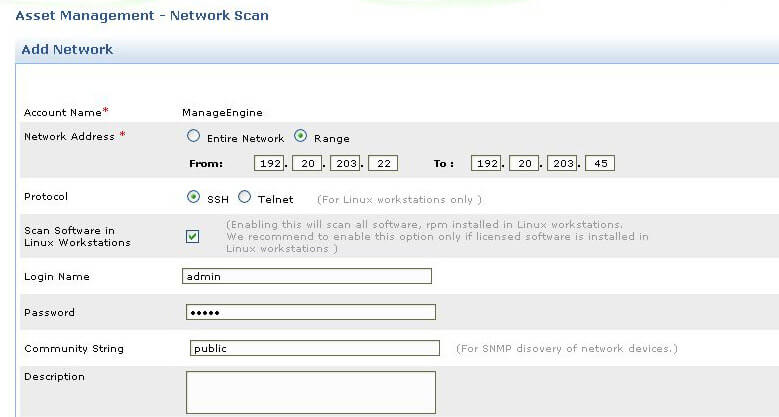
Task: Select the Entire Network radio button
Action: point(193,137)
